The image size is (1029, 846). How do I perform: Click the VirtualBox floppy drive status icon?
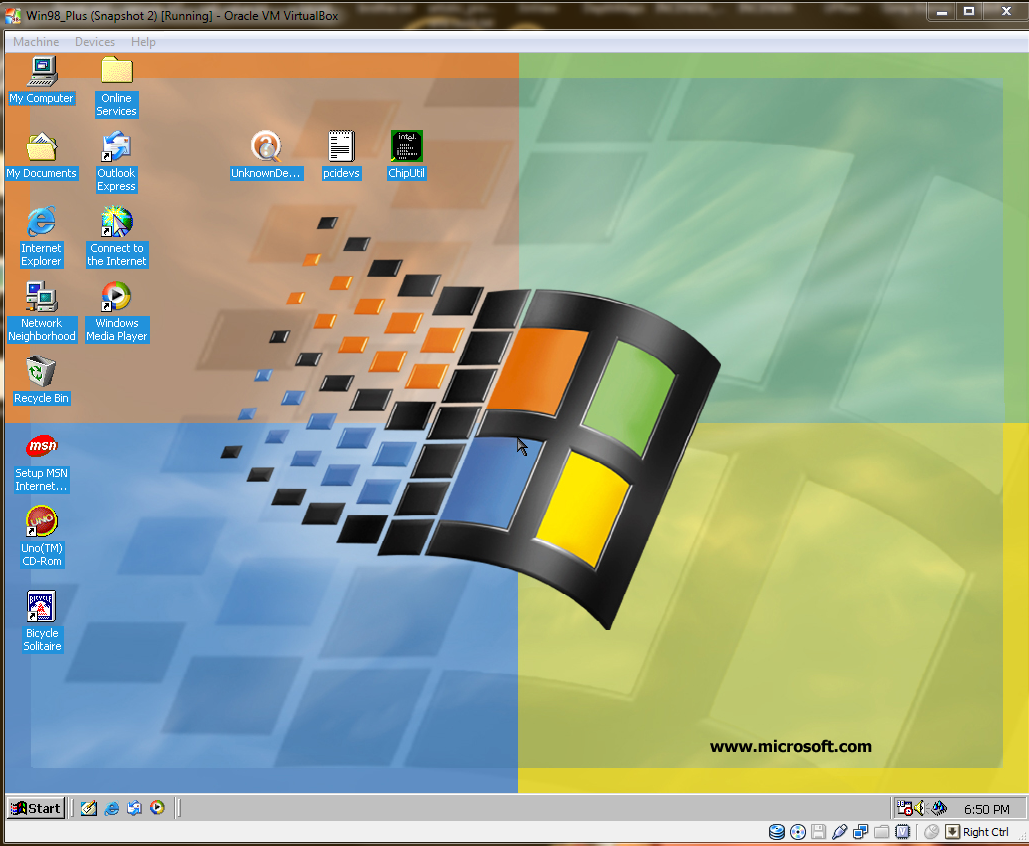click(818, 832)
